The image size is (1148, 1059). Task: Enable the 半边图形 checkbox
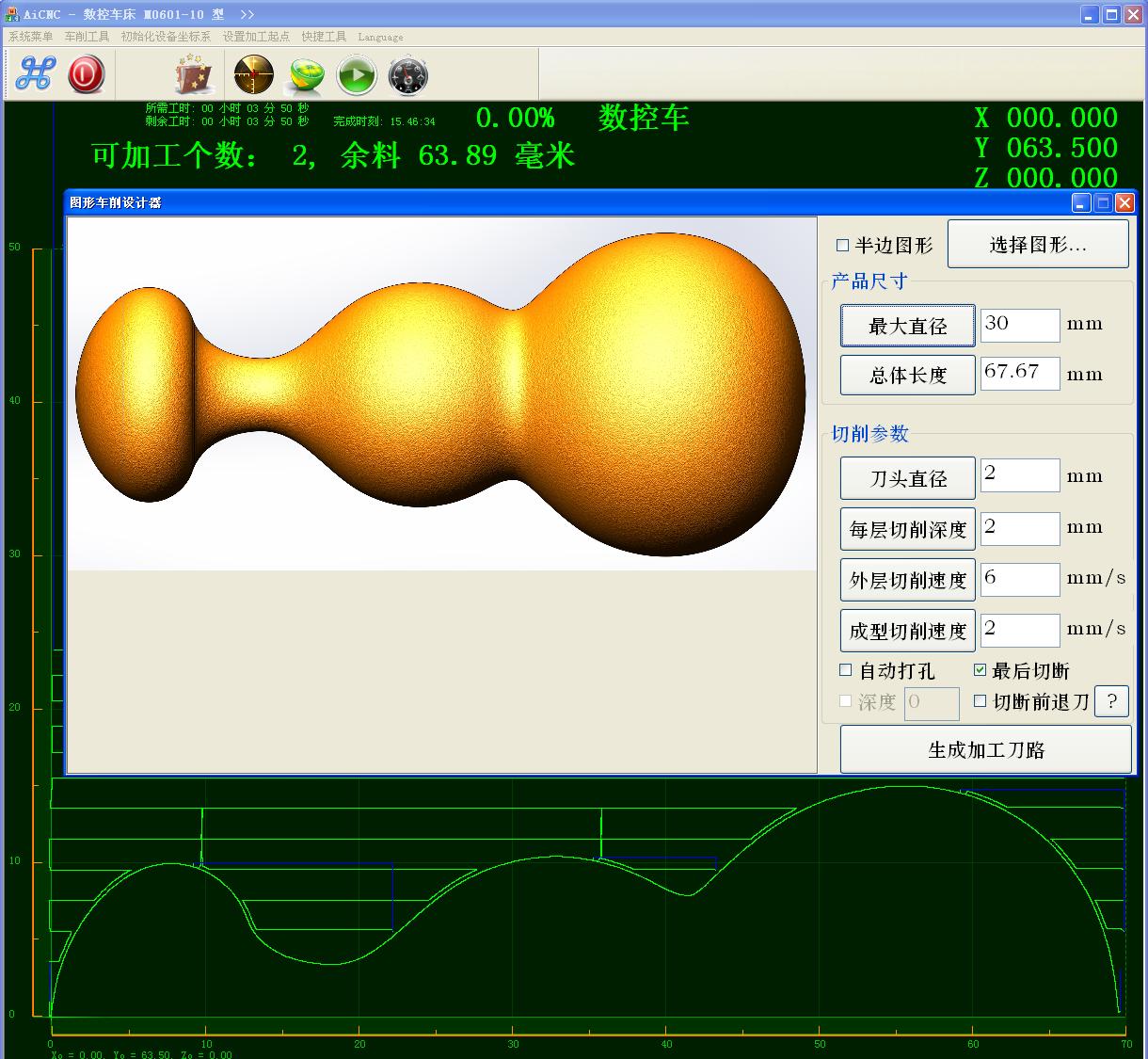[843, 246]
